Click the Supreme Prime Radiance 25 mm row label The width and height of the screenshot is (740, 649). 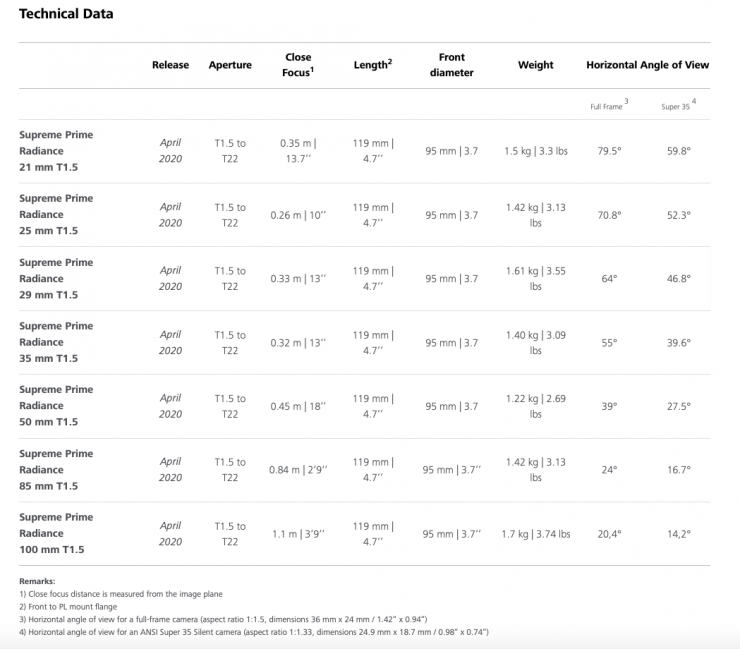coord(56,214)
